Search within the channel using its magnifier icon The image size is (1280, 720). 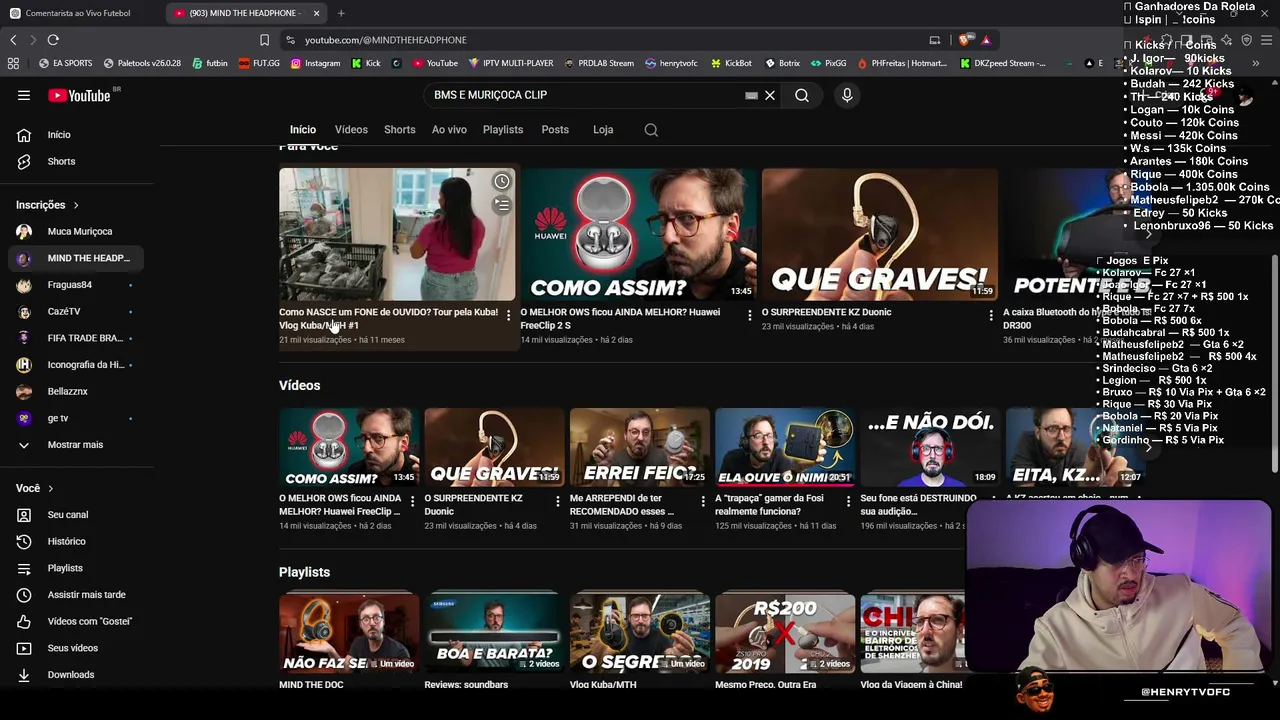(651, 130)
